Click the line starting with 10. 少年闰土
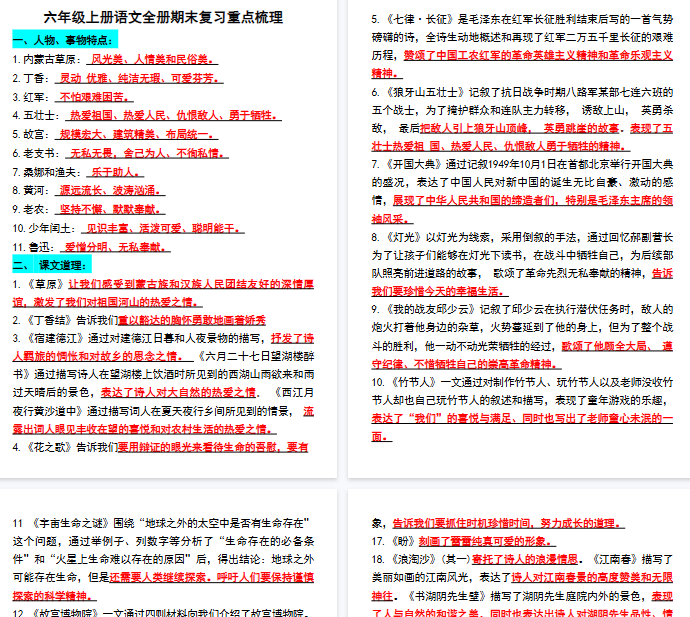690x617 pixels. click(x=128, y=228)
